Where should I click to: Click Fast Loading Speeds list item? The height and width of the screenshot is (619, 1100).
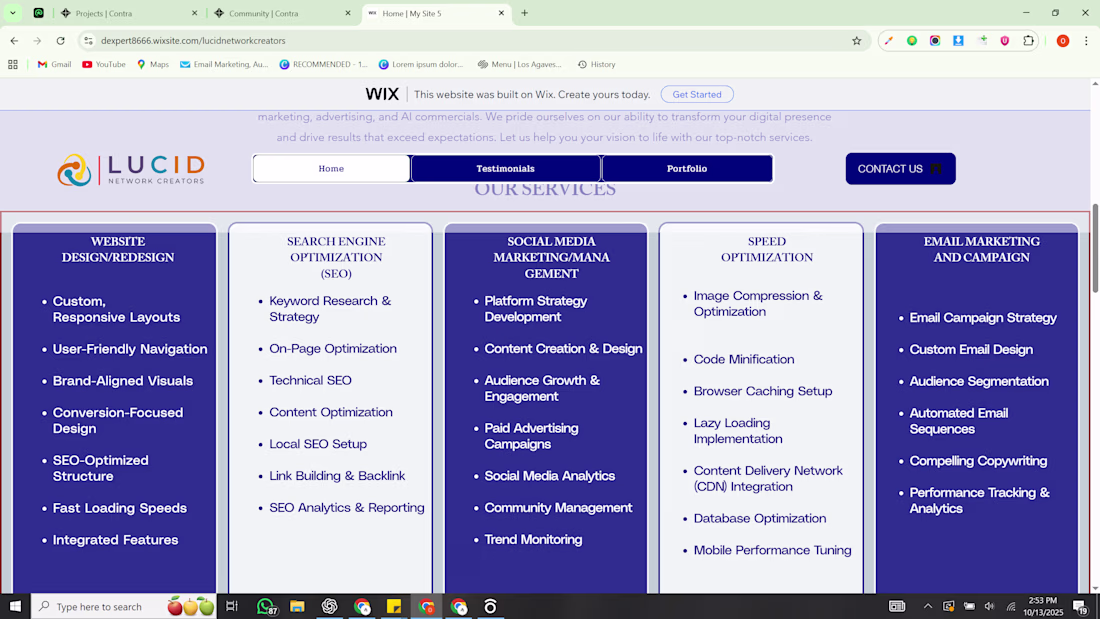click(119, 508)
